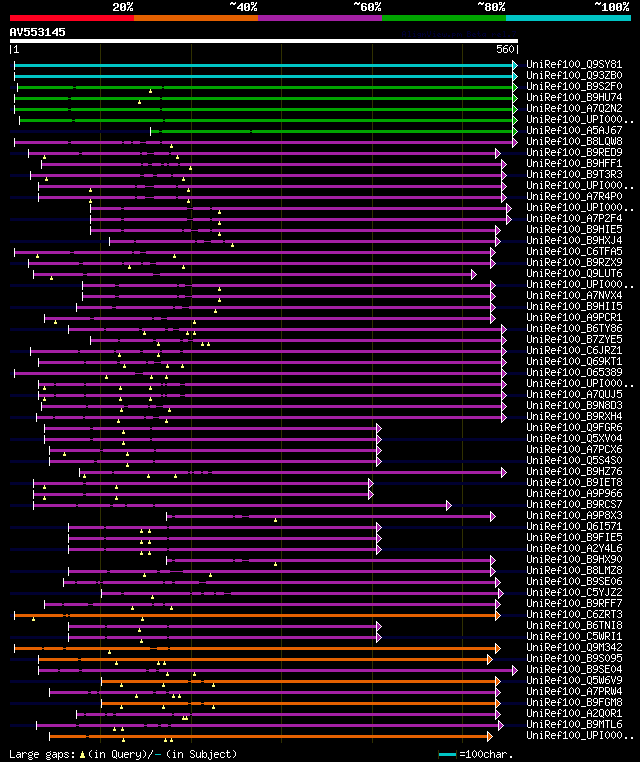Click the green ~80% identity legend segment

point(444,18)
